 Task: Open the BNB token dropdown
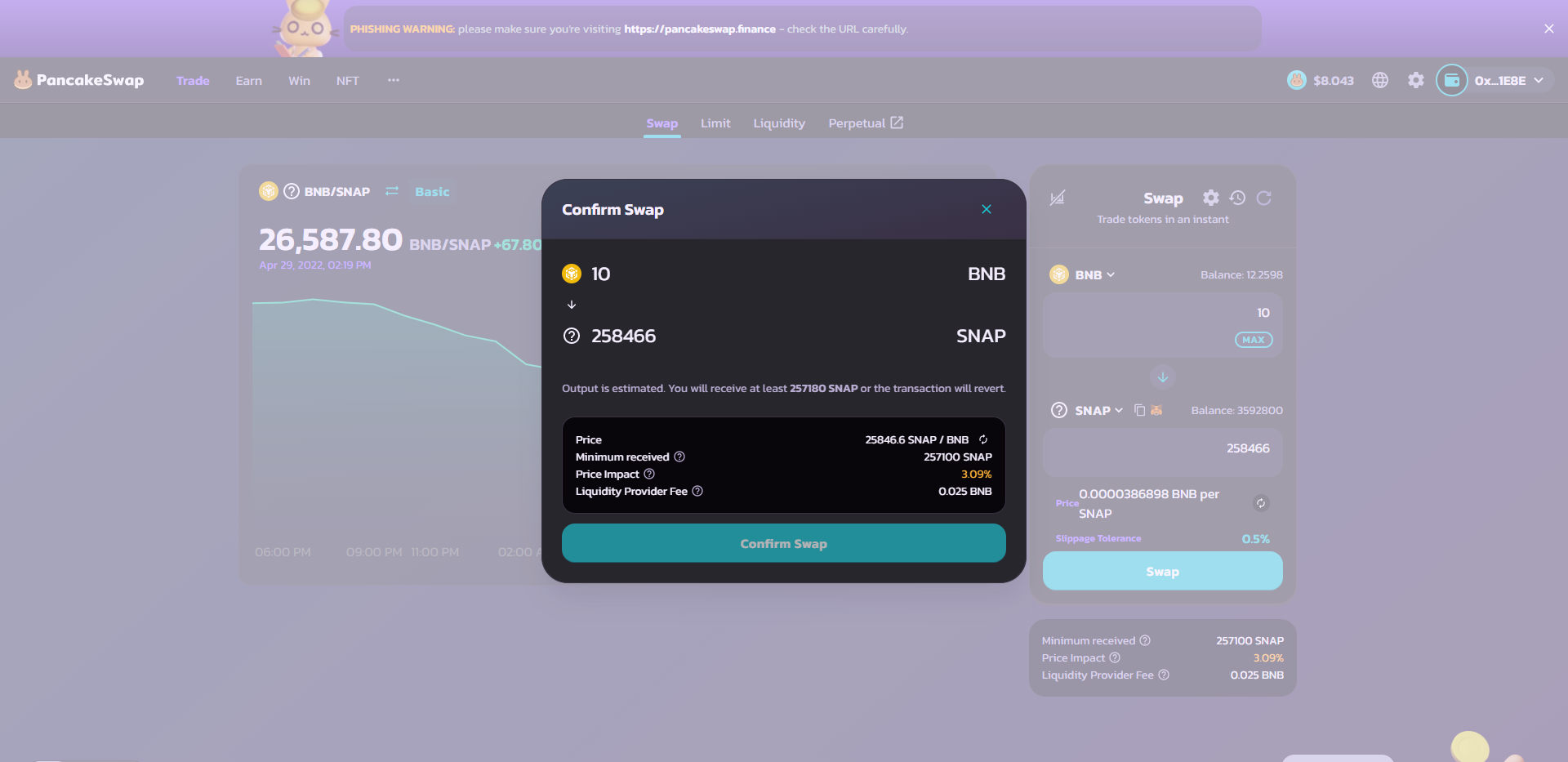(x=1083, y=274)
